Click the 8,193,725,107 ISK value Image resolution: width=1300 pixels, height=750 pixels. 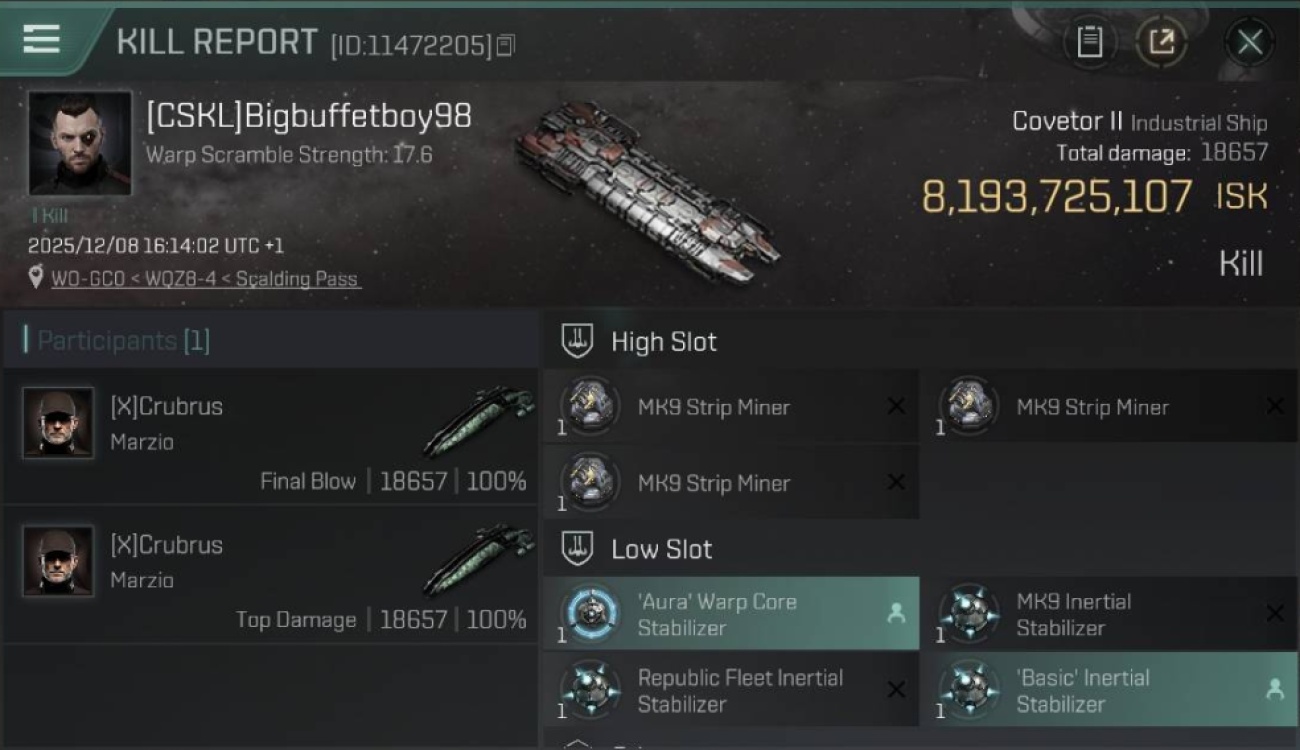(1056, 197)
